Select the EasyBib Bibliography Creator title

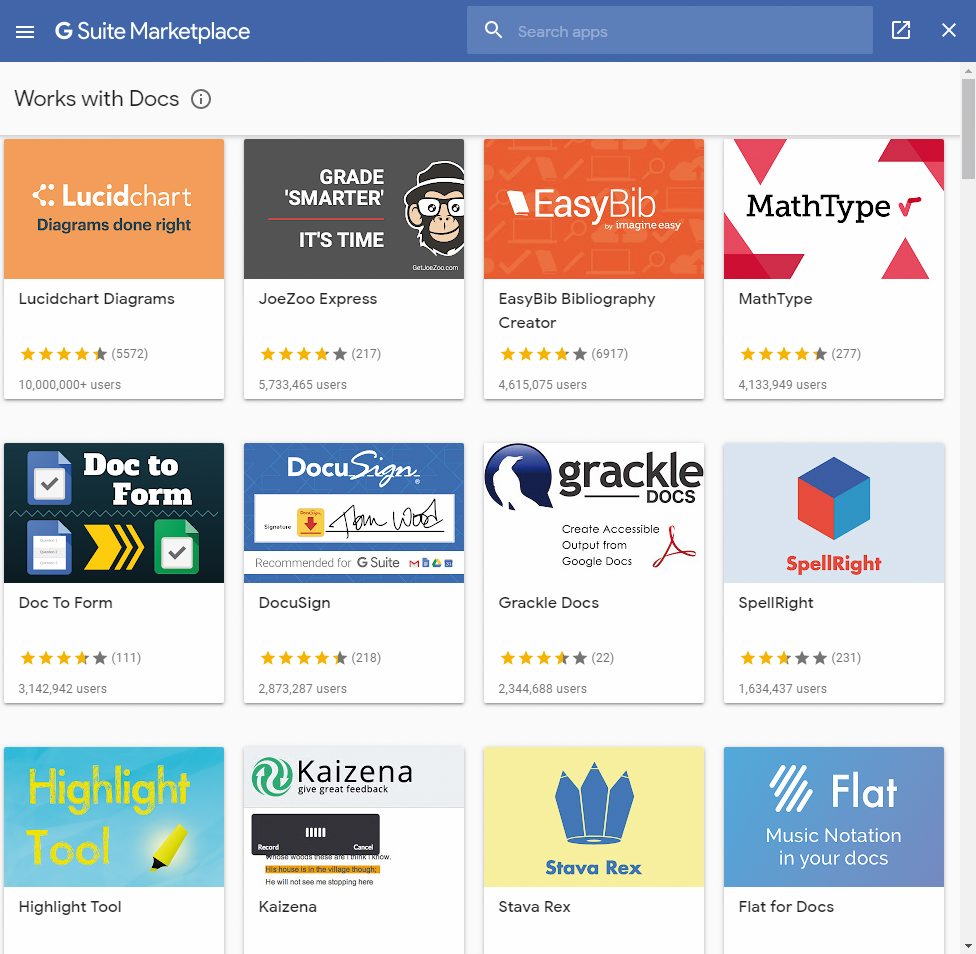click(576, 311)
